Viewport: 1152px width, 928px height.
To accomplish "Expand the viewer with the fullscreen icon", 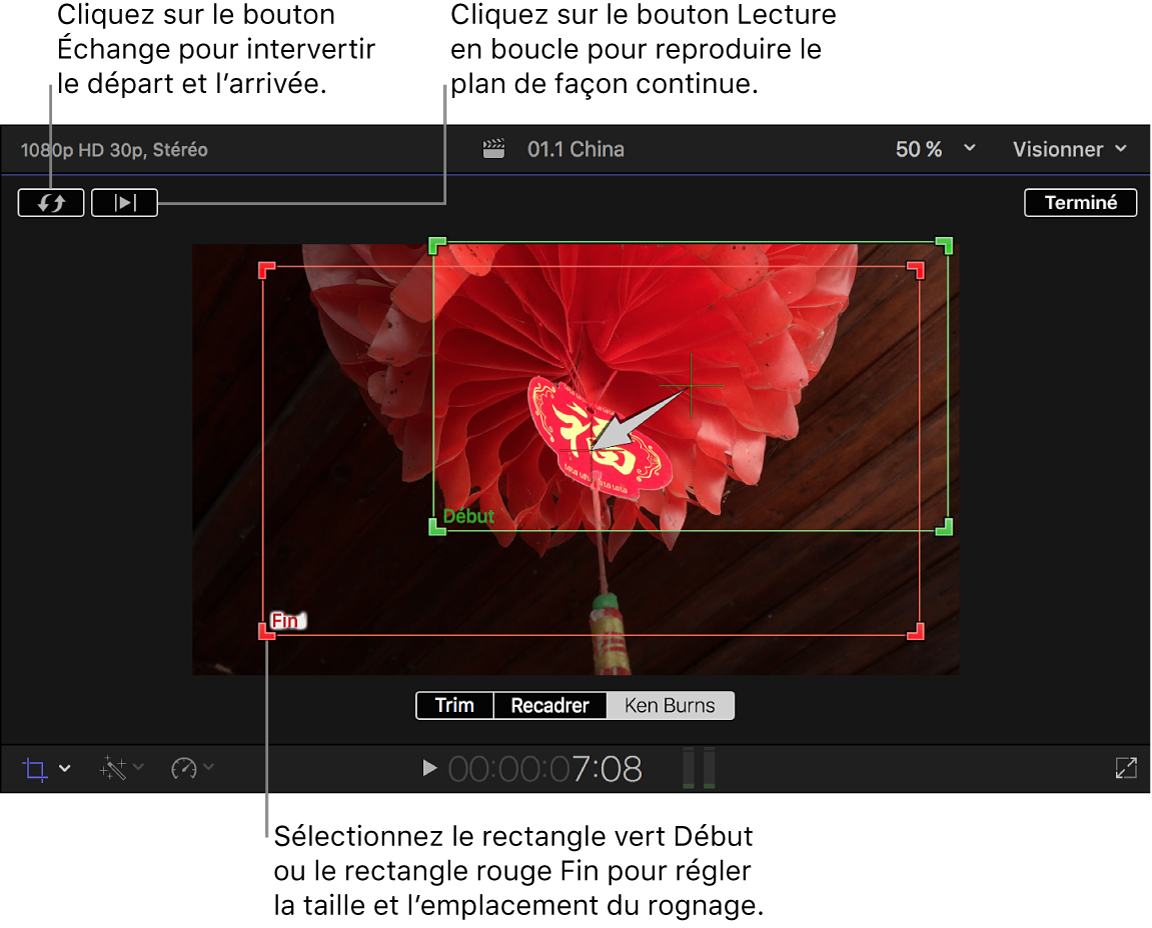I will tap(1125, 768).
